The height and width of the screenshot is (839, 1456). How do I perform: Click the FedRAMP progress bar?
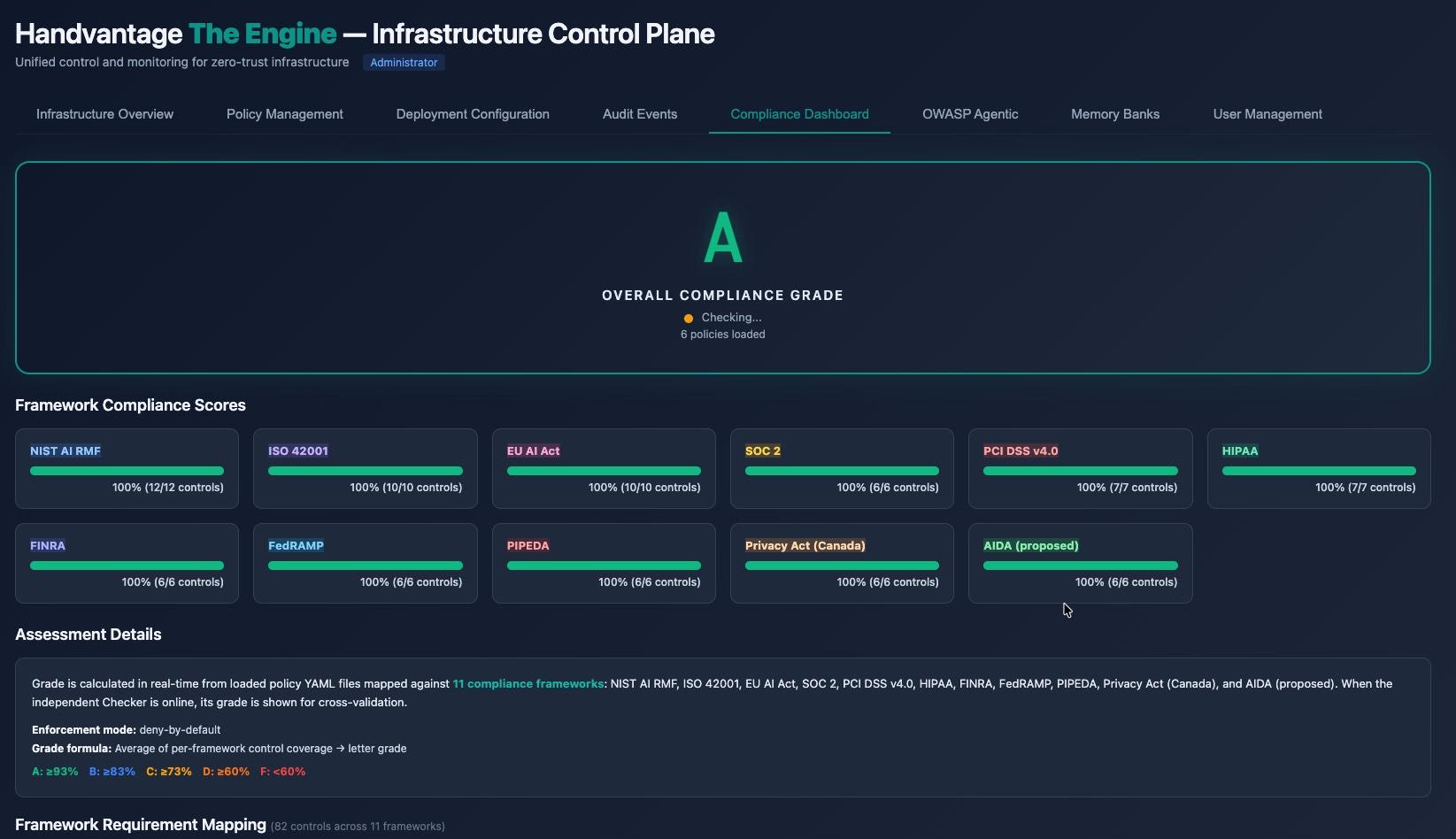tap(366, 566)
